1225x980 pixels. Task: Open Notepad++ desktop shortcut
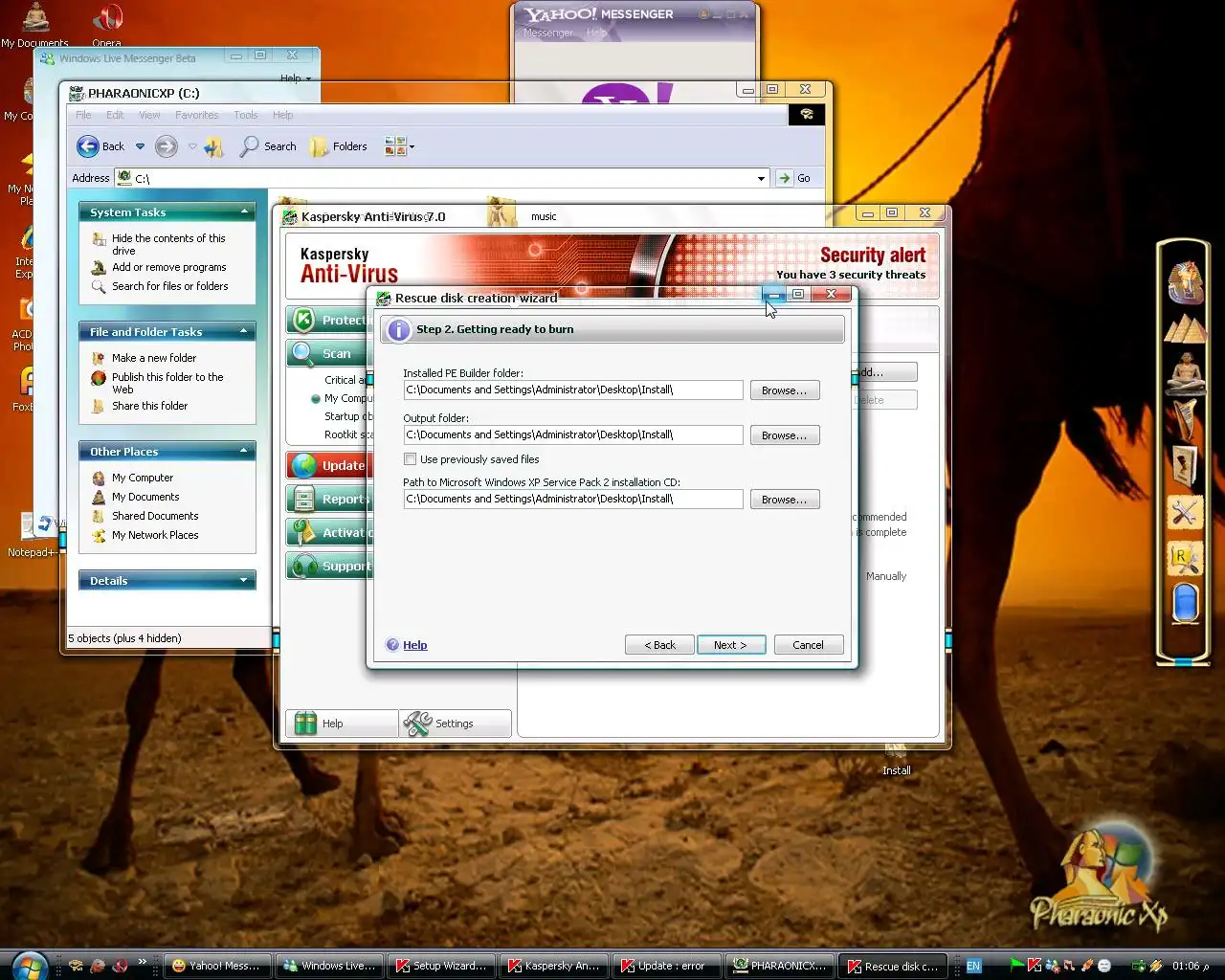click(x=32, y=536)
